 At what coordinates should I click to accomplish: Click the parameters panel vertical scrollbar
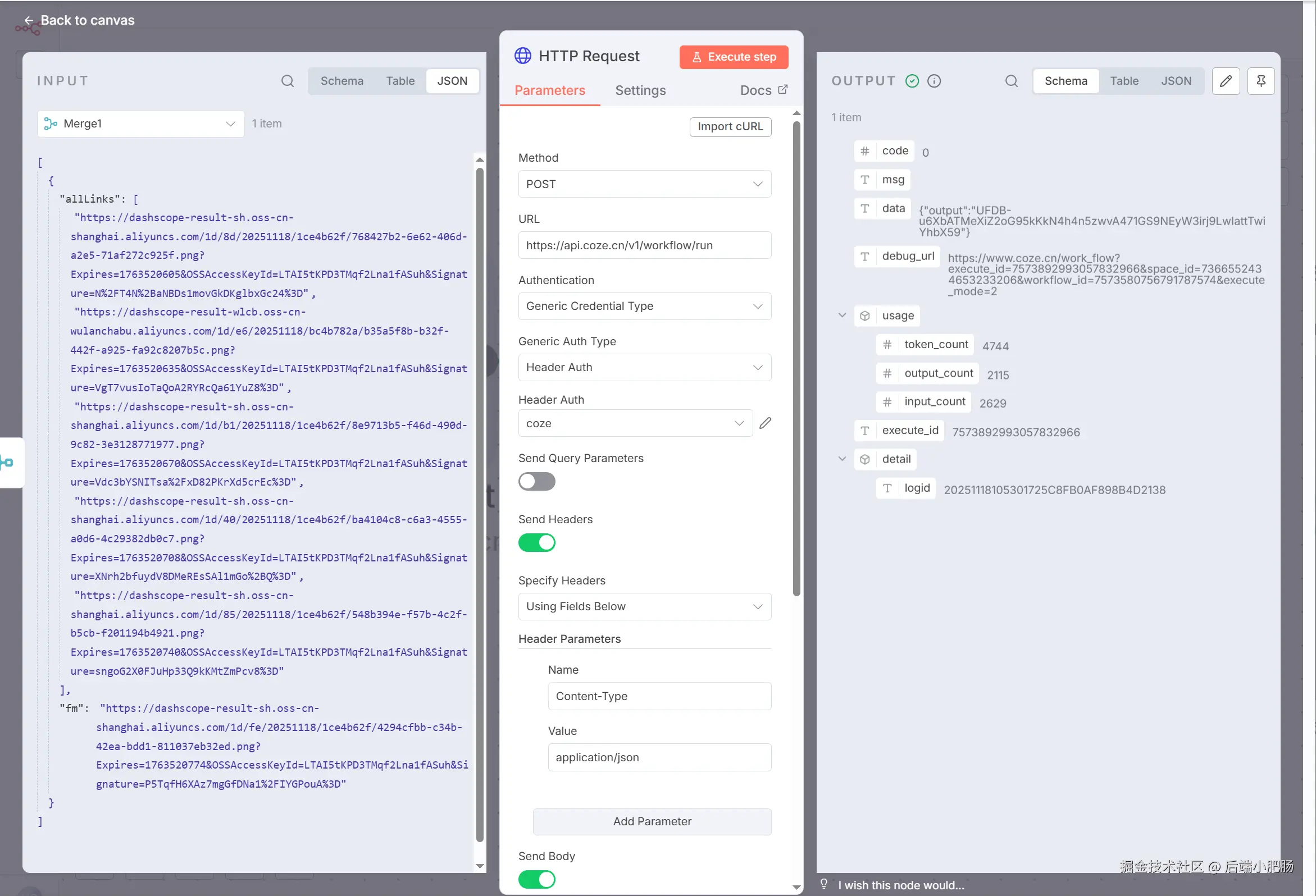pos(796,356)
